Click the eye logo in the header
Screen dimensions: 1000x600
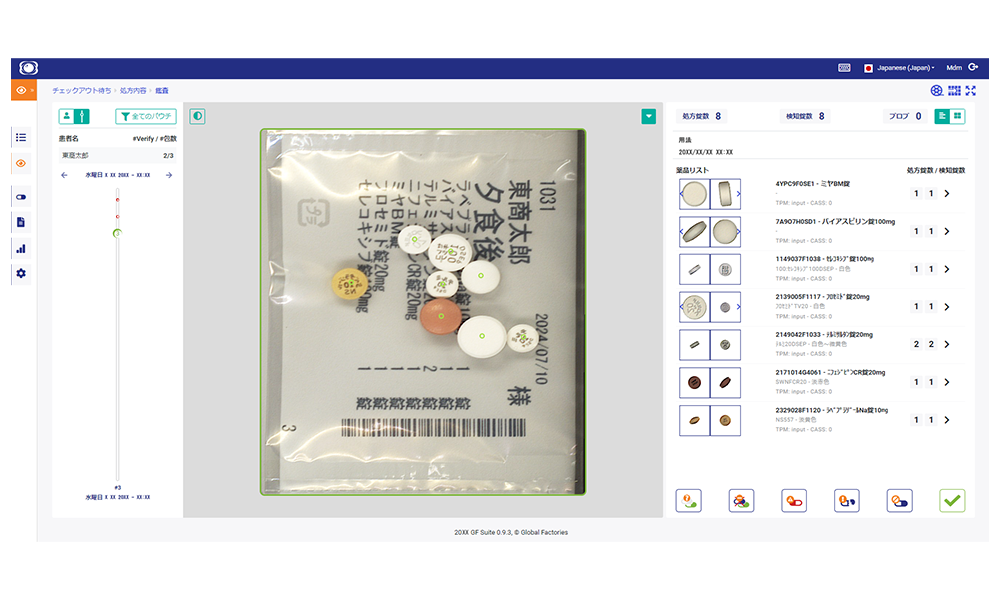pos(29,68)
